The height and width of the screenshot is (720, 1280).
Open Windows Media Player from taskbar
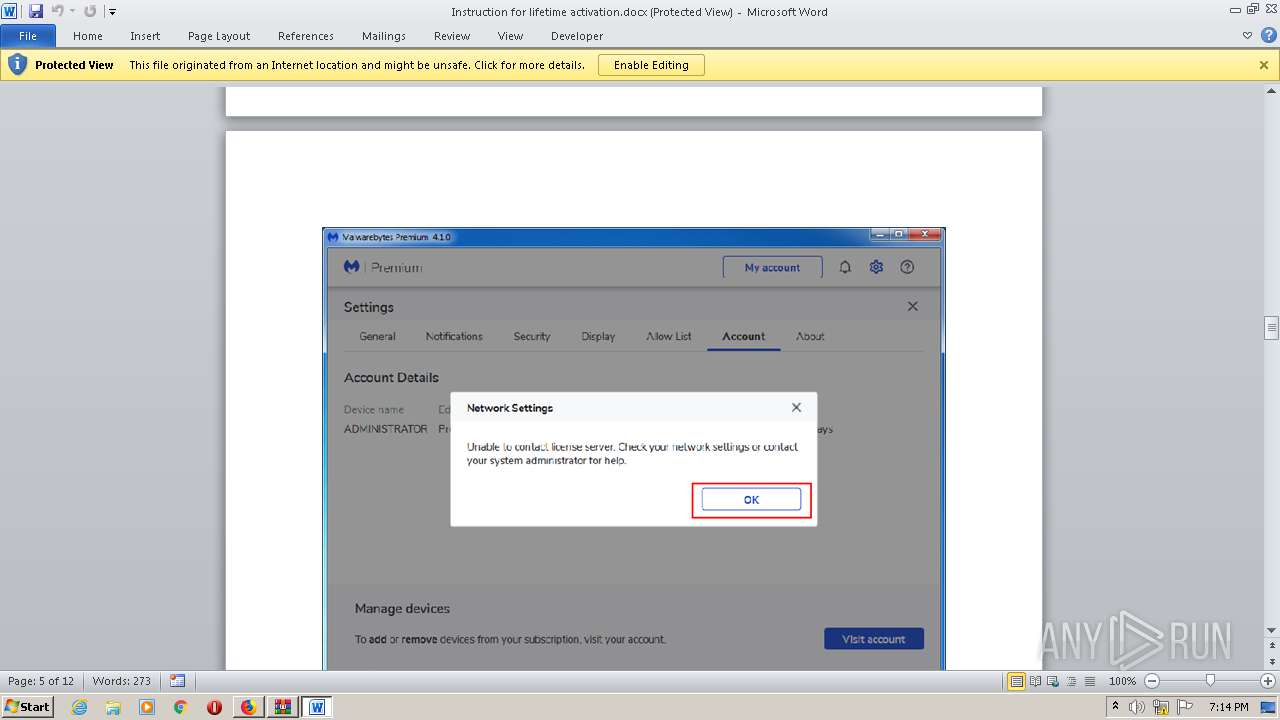pos(147,707)
